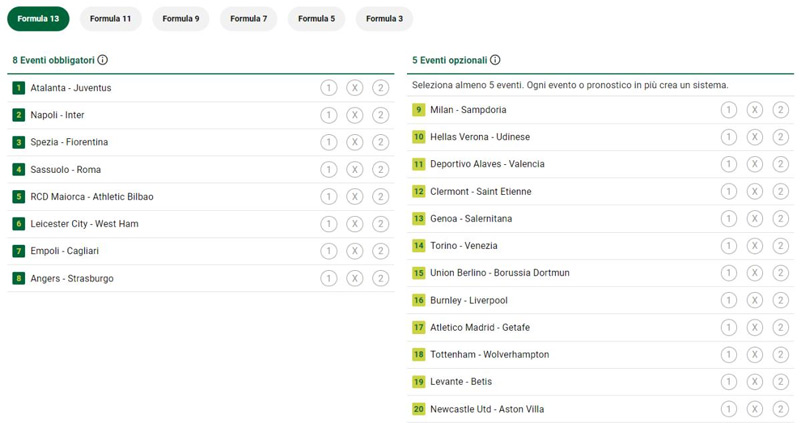This screenshot has height=423, width=800.
Task: Choose 1 for Tottenham - Wolverhampton
Action: [728, 355]
